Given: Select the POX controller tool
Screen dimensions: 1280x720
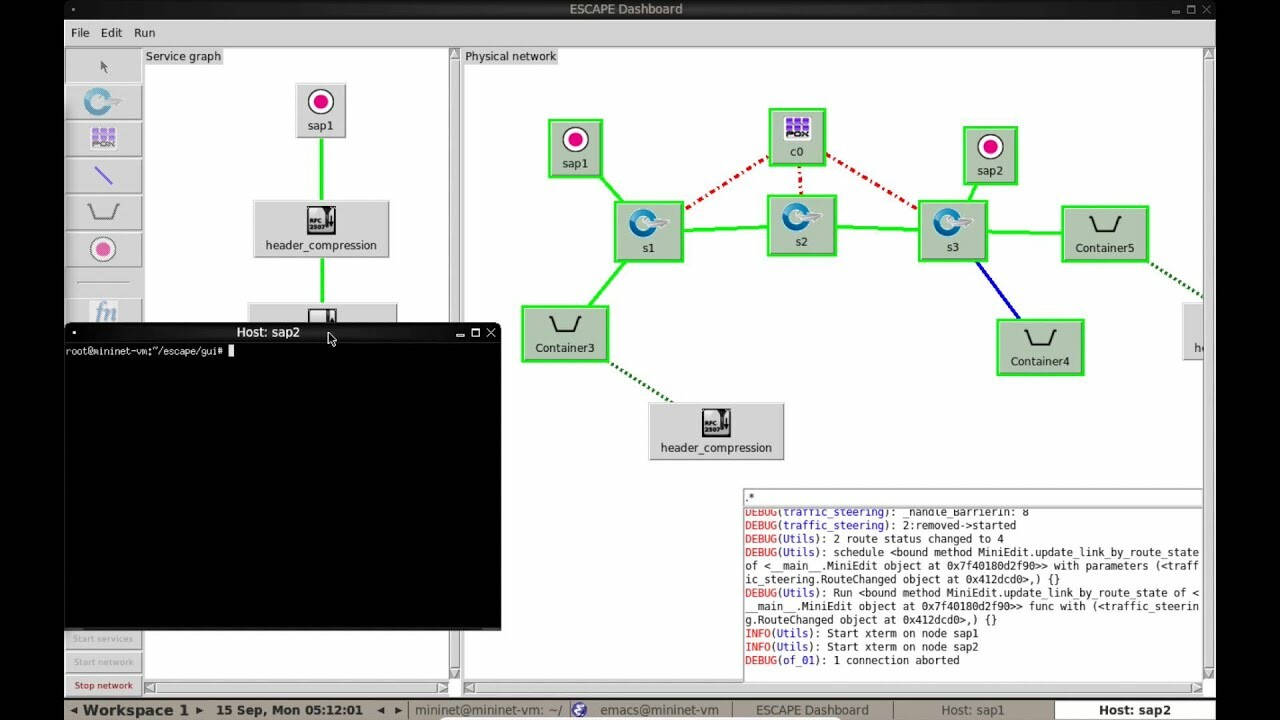Looking at the screenshot, I should click(103, 138).
